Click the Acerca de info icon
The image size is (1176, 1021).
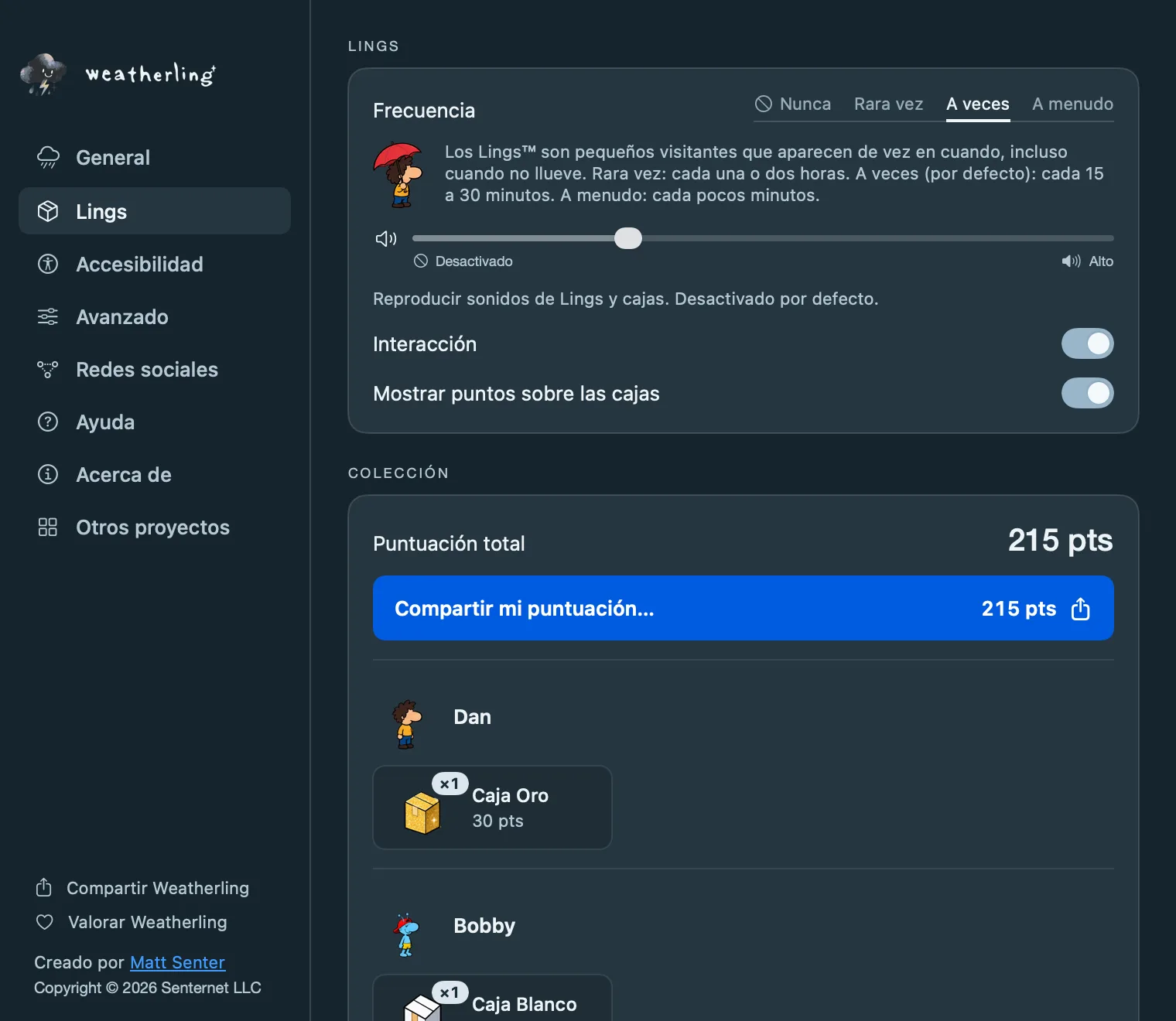(48, 474)
